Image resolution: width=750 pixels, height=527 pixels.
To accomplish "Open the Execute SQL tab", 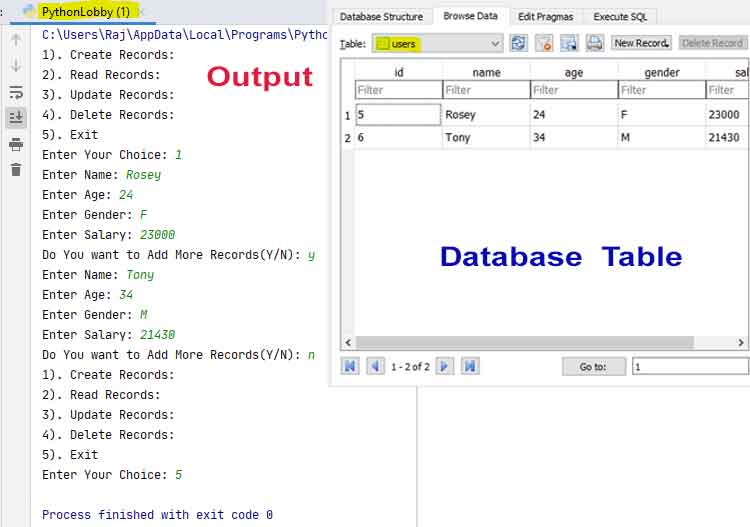I will [x=620, y=17].
